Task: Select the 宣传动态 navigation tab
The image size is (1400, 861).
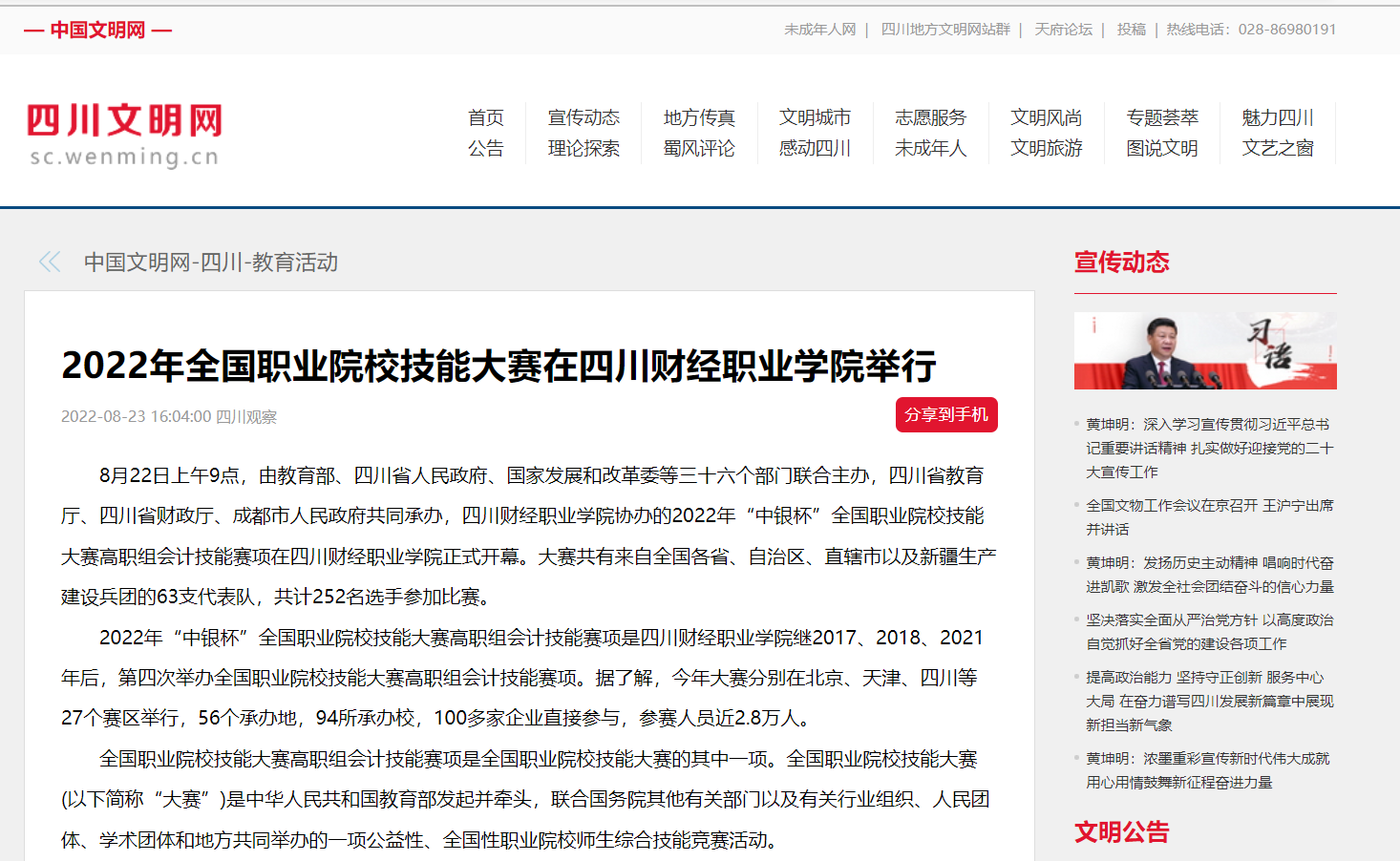Action: click(x=583, y=117)
